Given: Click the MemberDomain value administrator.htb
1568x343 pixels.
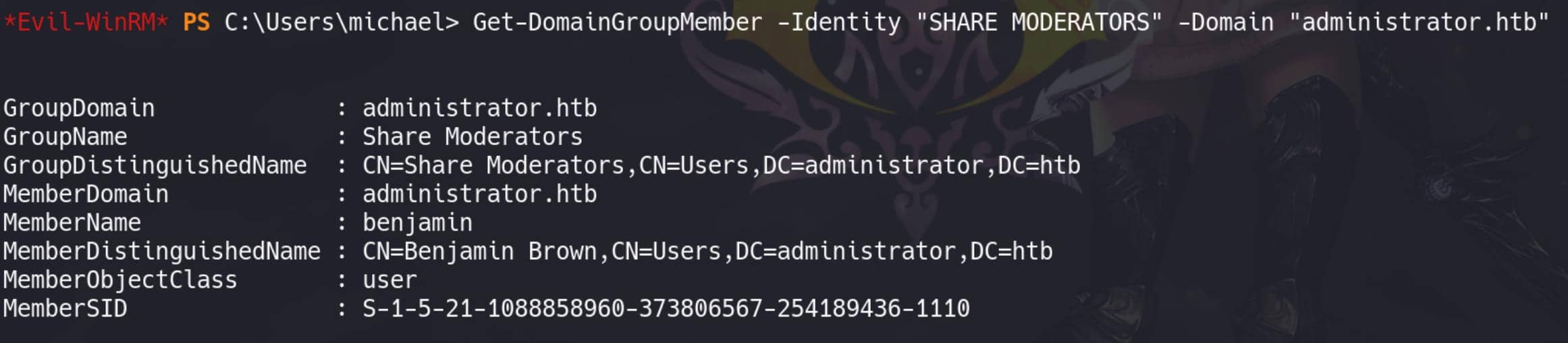Looking at the screenshot, I should pos(480,194).
